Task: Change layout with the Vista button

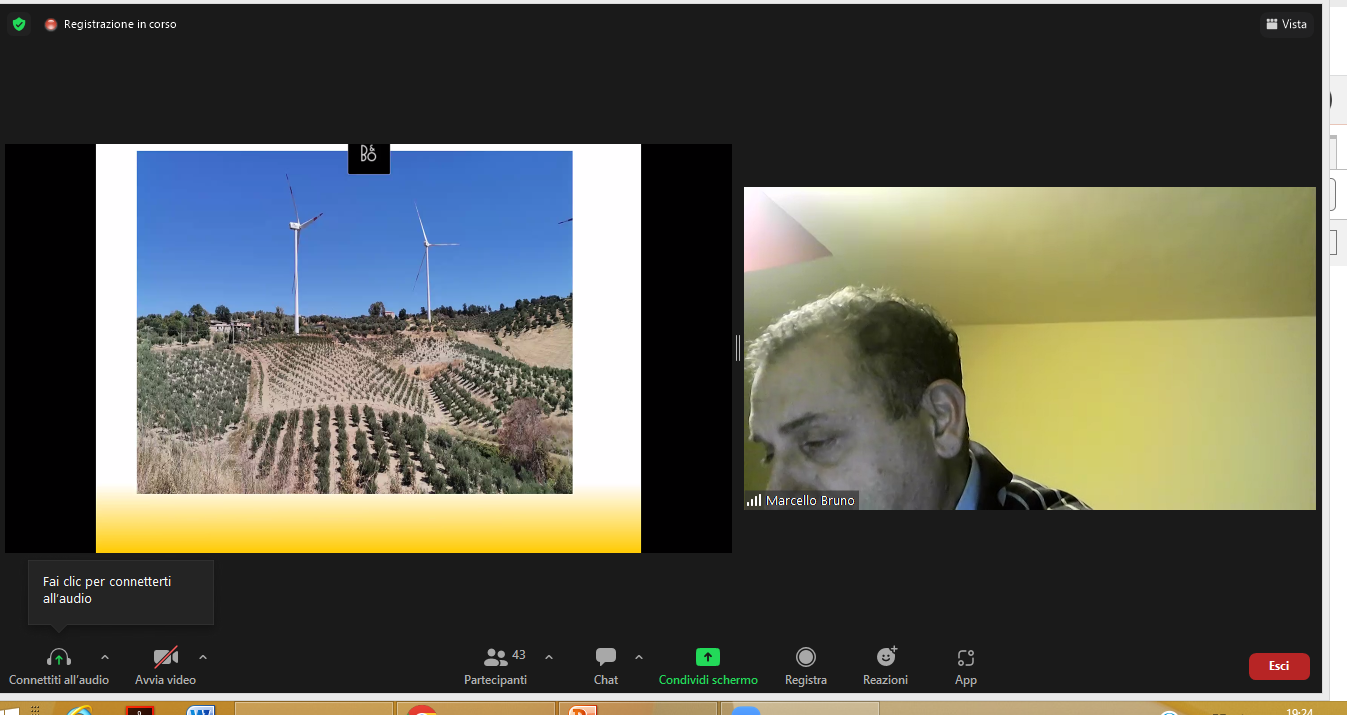Action: click(1287, 24)
